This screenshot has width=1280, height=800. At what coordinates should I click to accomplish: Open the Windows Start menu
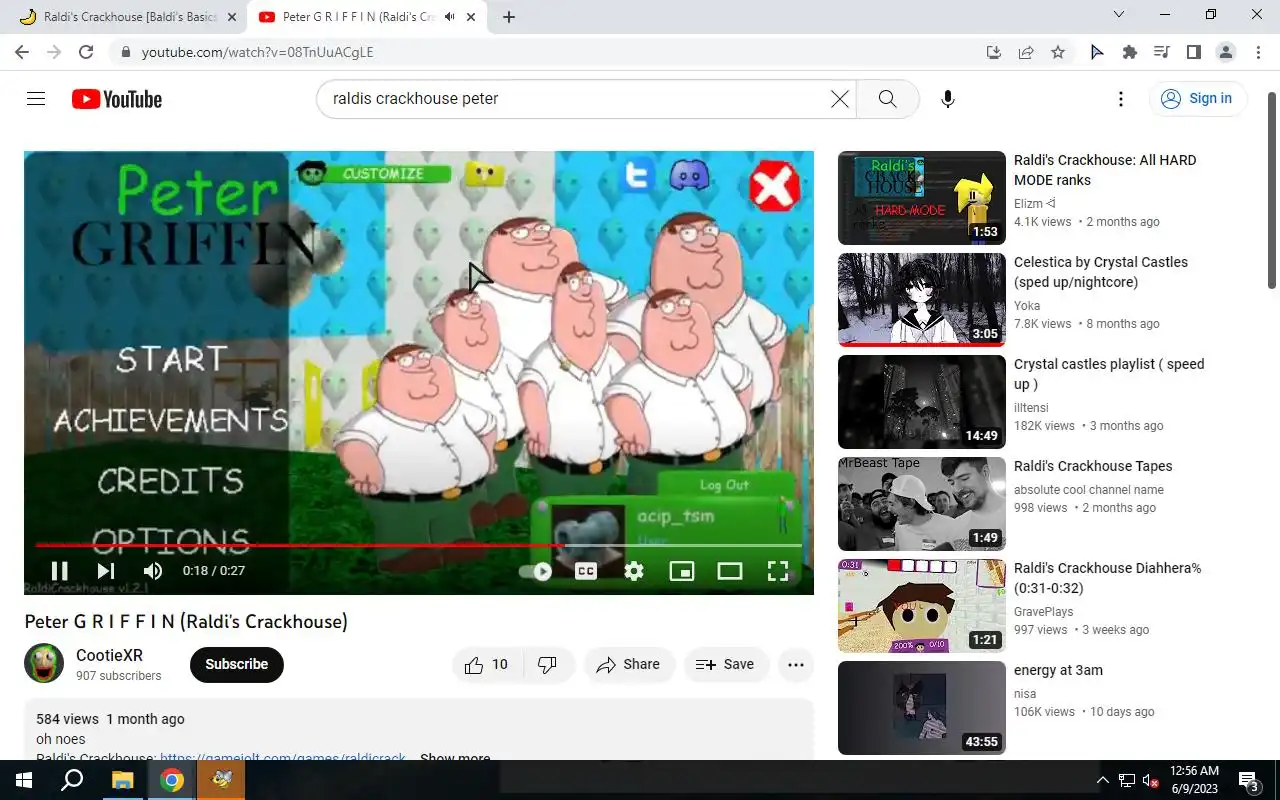click(23, 780)
